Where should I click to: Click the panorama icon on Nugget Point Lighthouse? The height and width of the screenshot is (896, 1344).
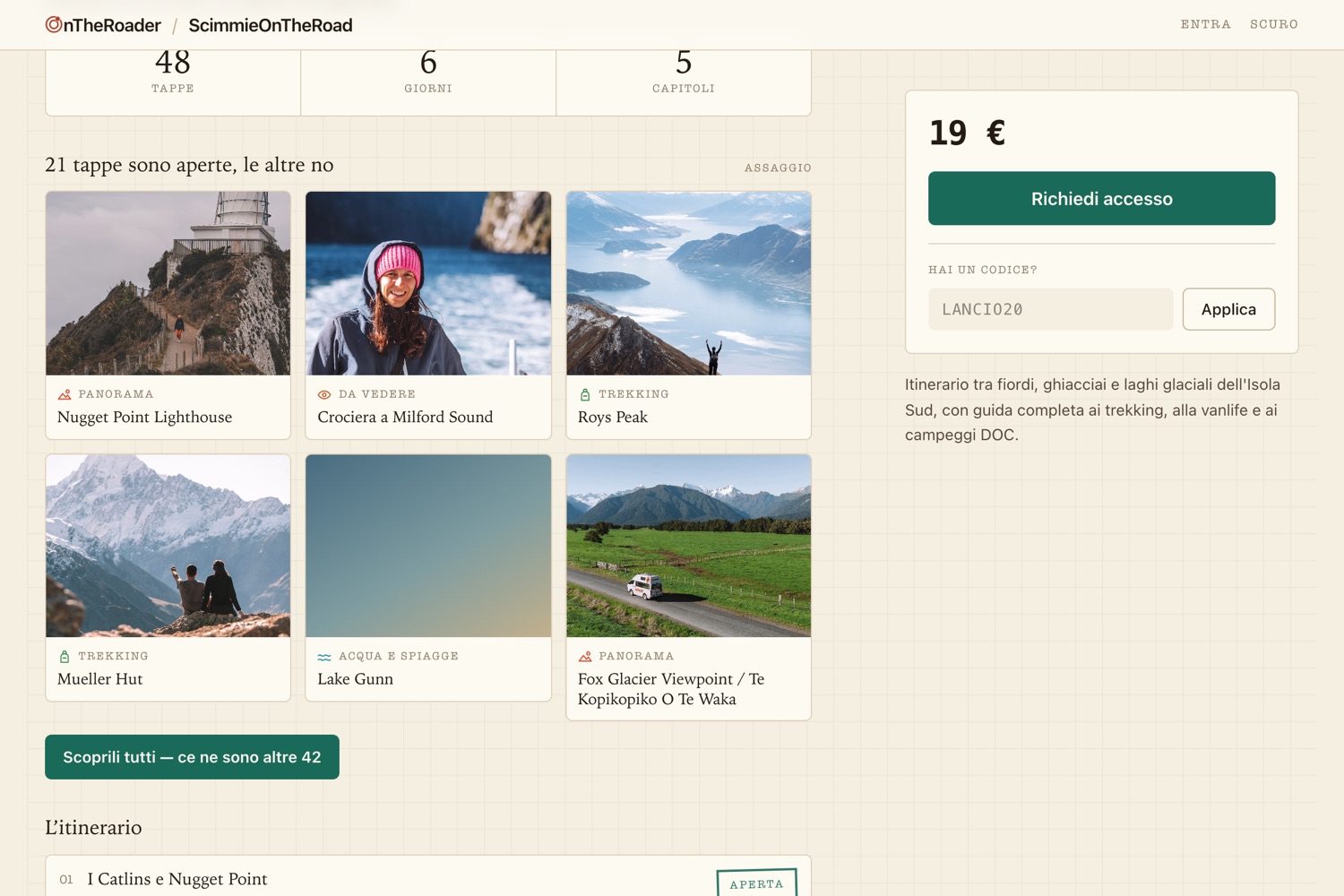click(65, 394)
